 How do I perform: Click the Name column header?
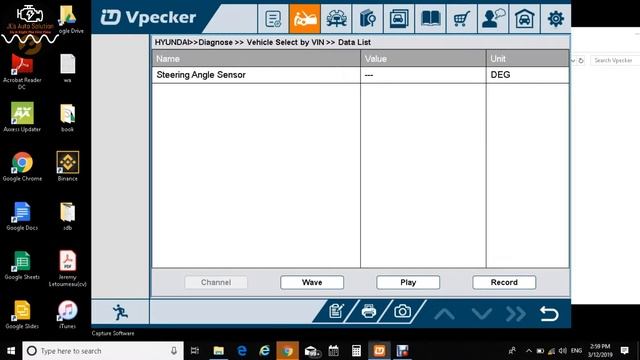(x=256, y=59)
